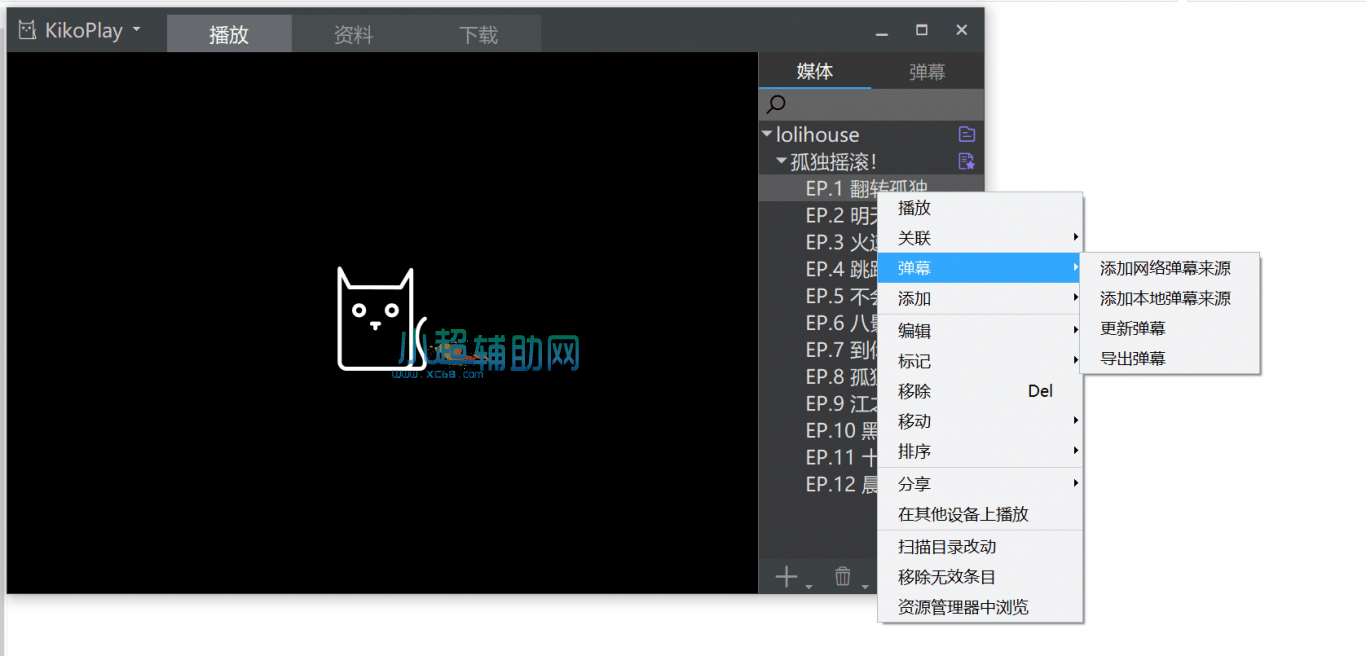Choose 移除 to delete the entry

(913, 391)
